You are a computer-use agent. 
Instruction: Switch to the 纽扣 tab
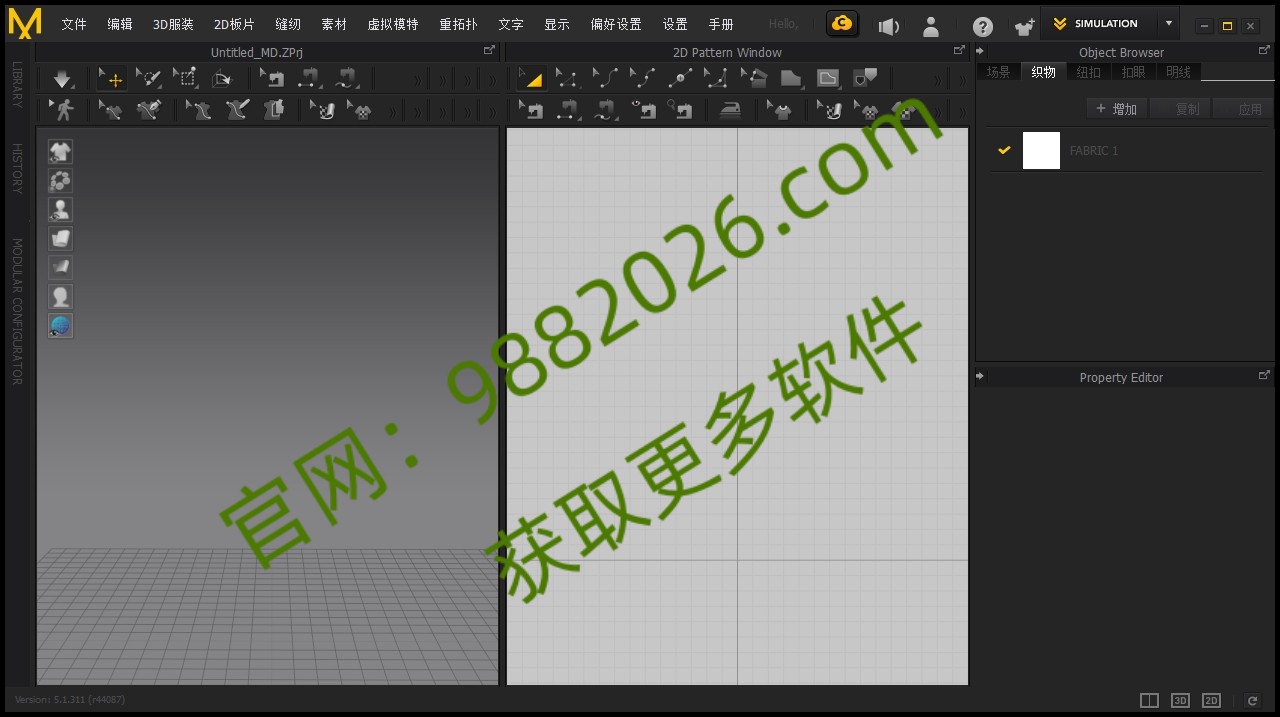[x=1088, y=72]
